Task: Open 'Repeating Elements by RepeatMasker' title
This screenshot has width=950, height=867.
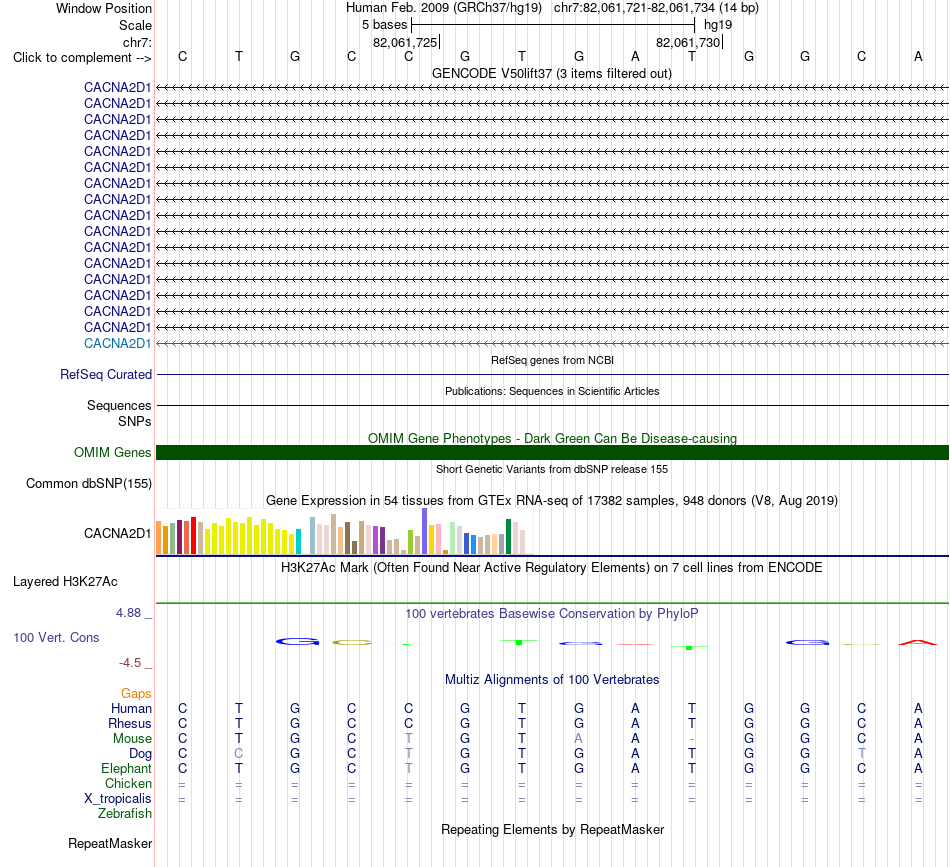Action: [552, 829]
